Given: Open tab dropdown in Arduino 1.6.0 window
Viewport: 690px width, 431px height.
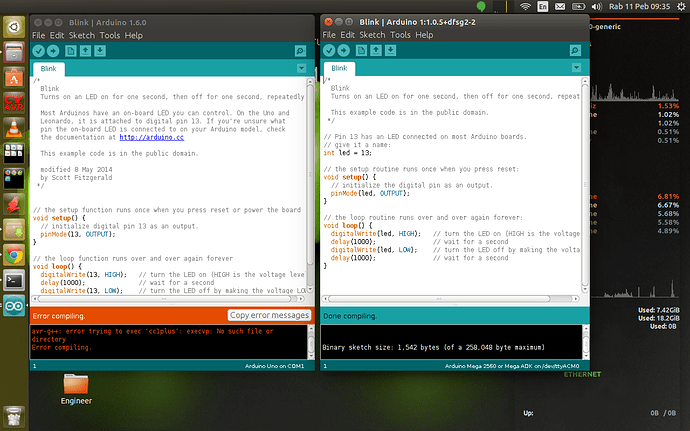Looking at the screenshot, I should [301, 68].
